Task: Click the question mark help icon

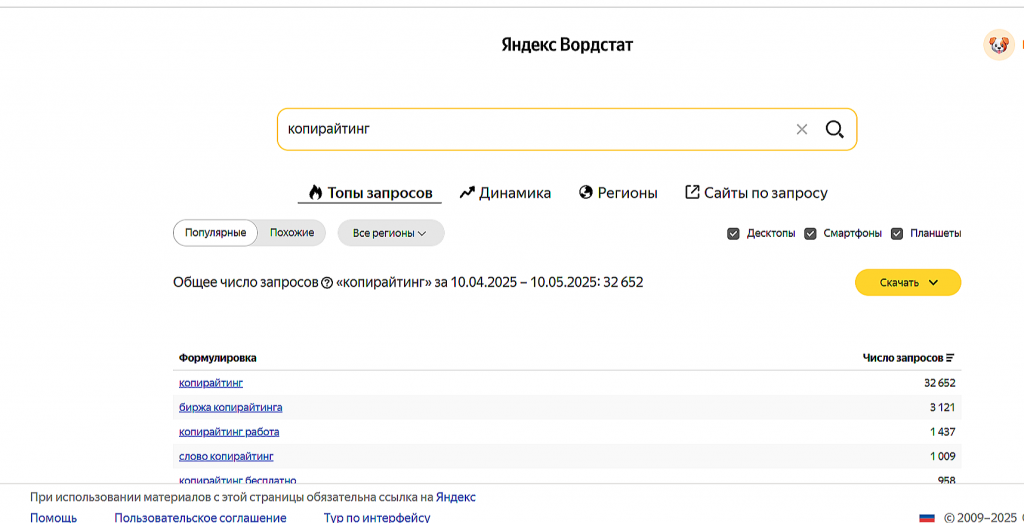Action: 327,283
